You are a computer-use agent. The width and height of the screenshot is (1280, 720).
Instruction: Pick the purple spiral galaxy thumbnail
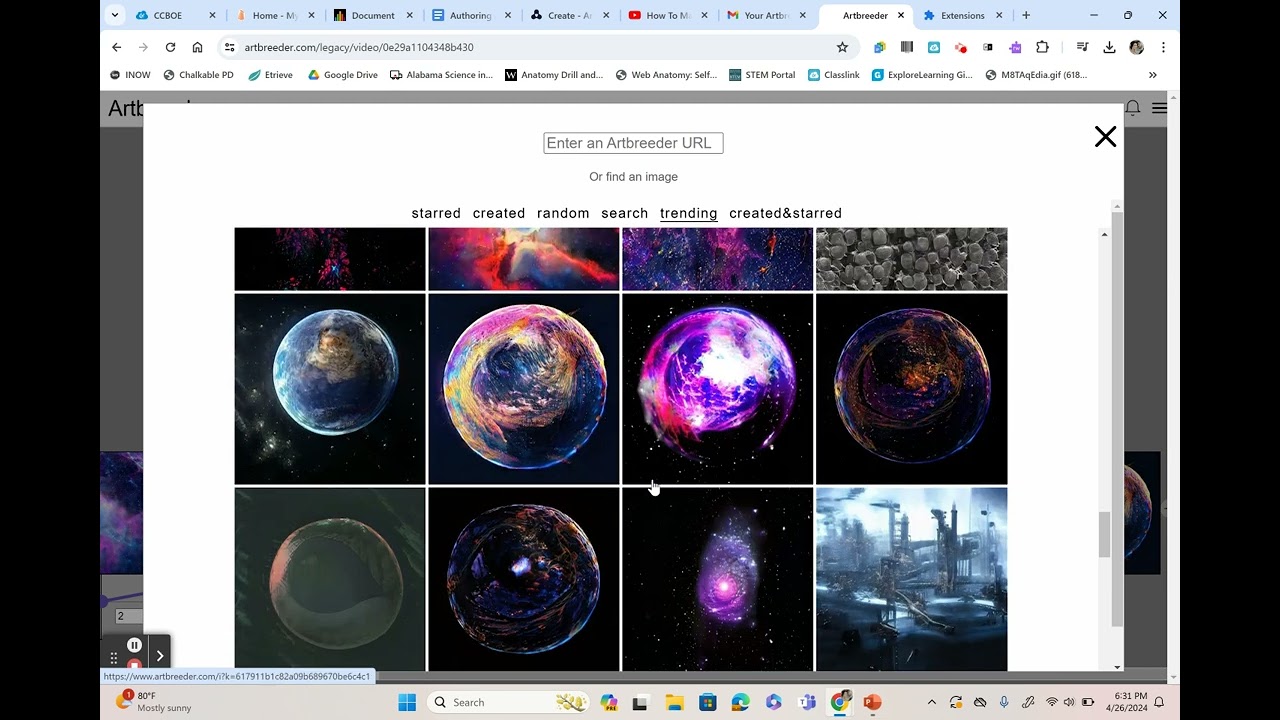click(x=718, y=579)
